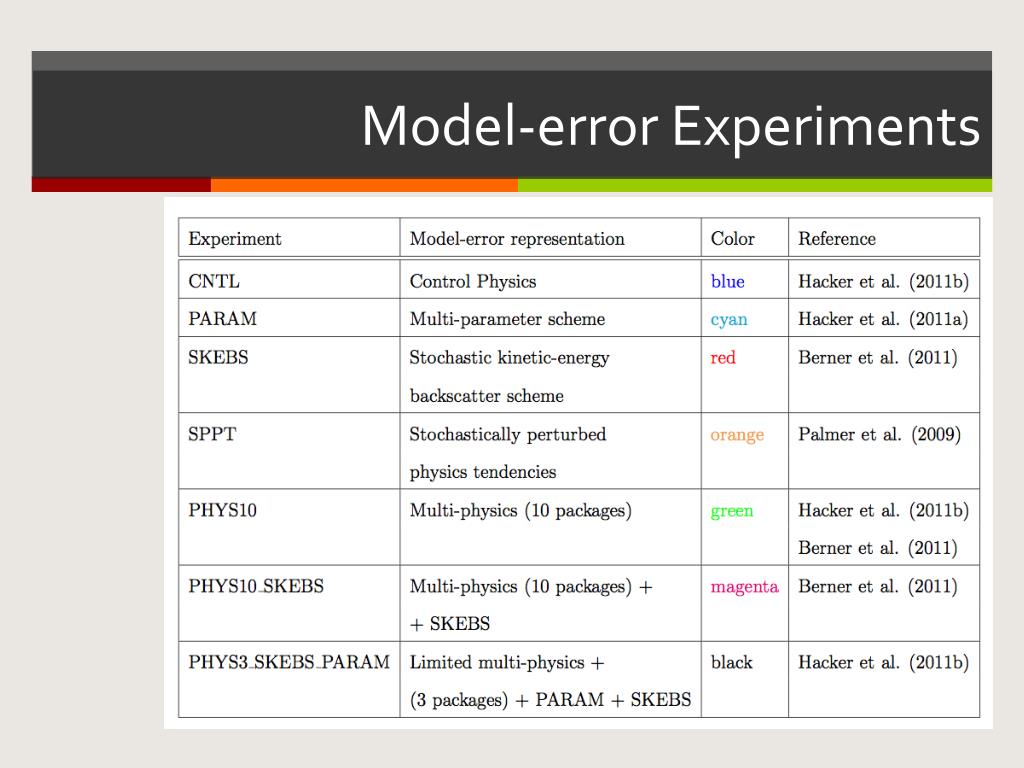
Task: Select the "green" color text
Action: click(x=732, y=511)
